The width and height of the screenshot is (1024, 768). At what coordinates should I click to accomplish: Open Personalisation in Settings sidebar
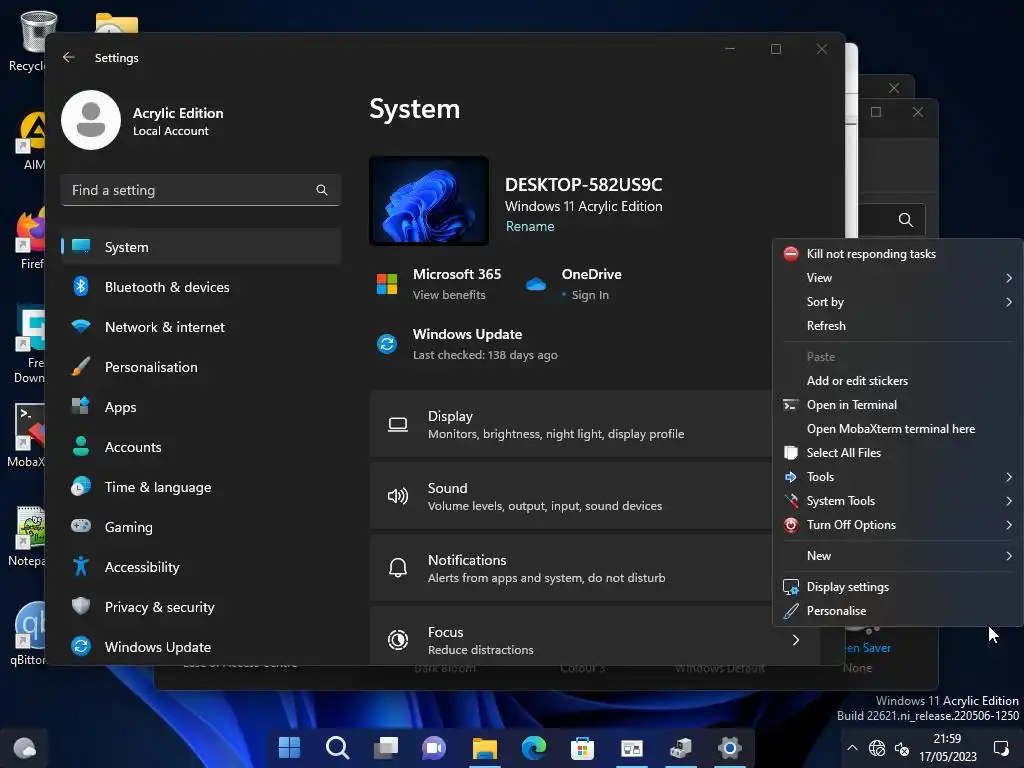[x=201, y=367]
